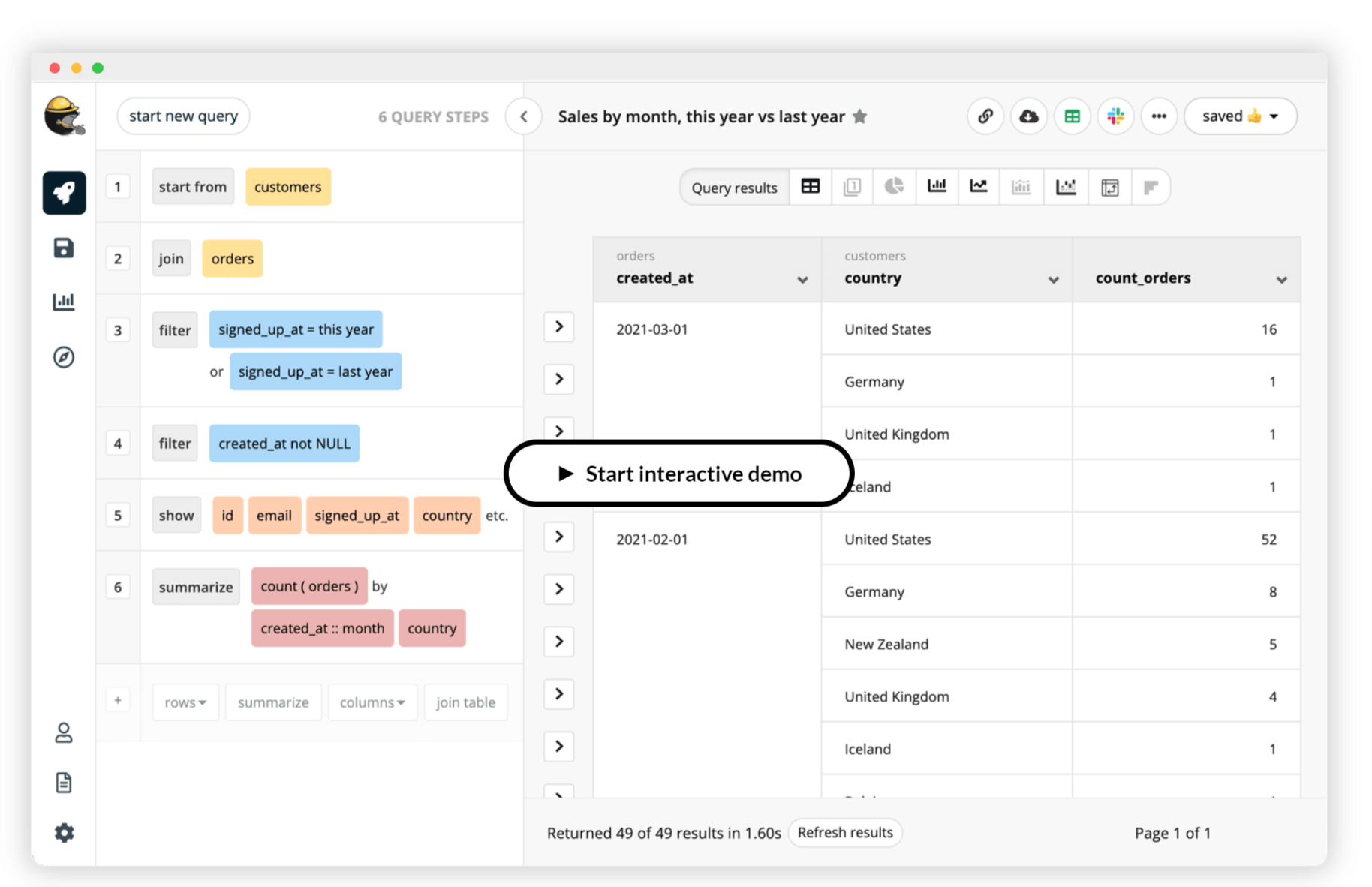Open the rows dropdown in add-step bar
Image resolution: width=1372 pixels, height=887 pixels.
(185, 702)
